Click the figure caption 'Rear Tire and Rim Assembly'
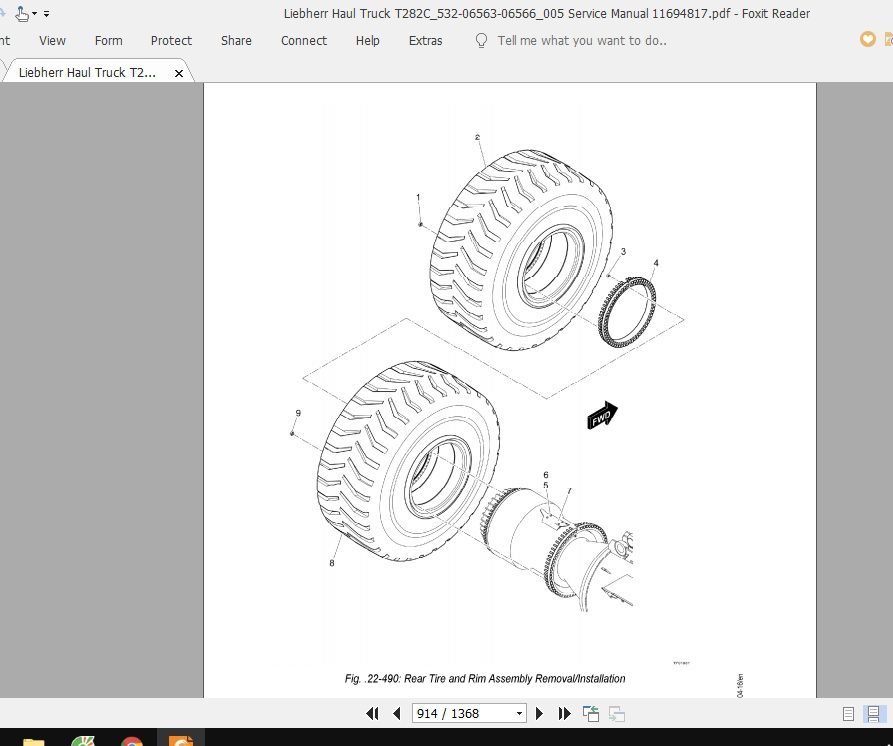Screen dimensions: 893x746 tap(486, 678)
